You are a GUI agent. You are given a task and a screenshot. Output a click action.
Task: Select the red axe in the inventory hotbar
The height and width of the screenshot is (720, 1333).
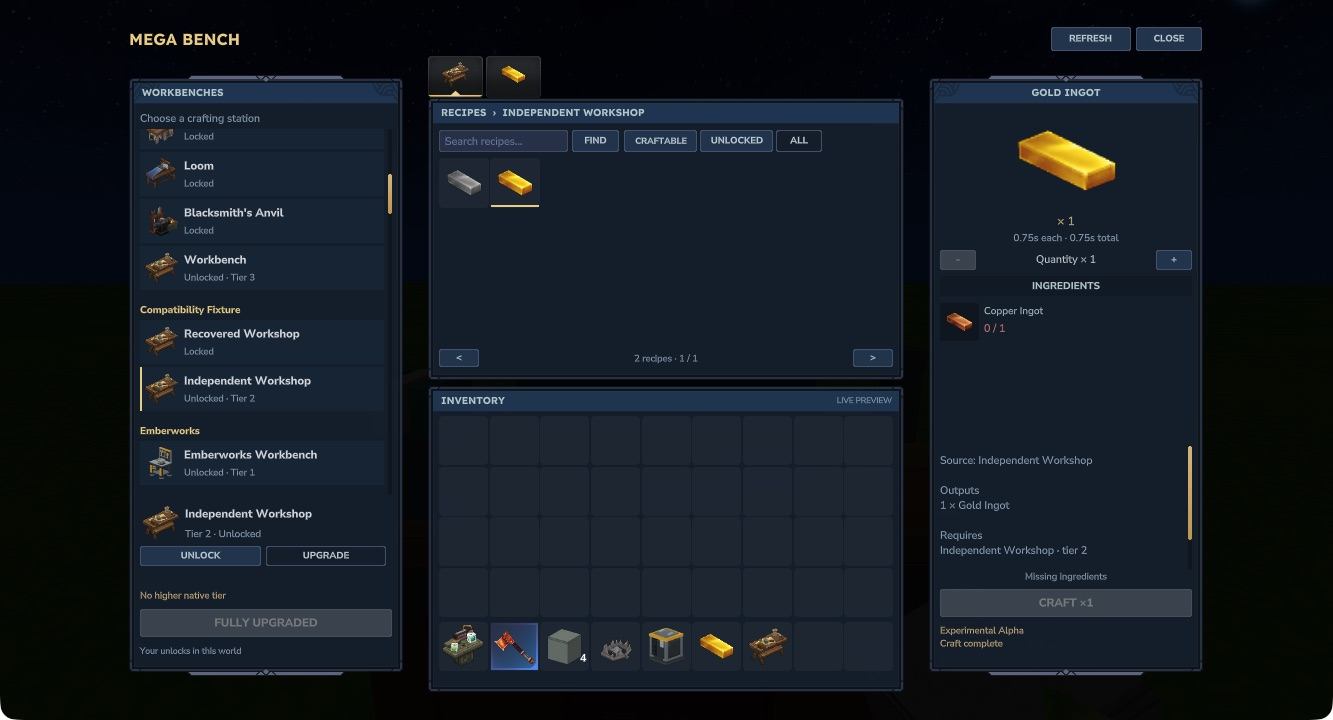point(514,647)
